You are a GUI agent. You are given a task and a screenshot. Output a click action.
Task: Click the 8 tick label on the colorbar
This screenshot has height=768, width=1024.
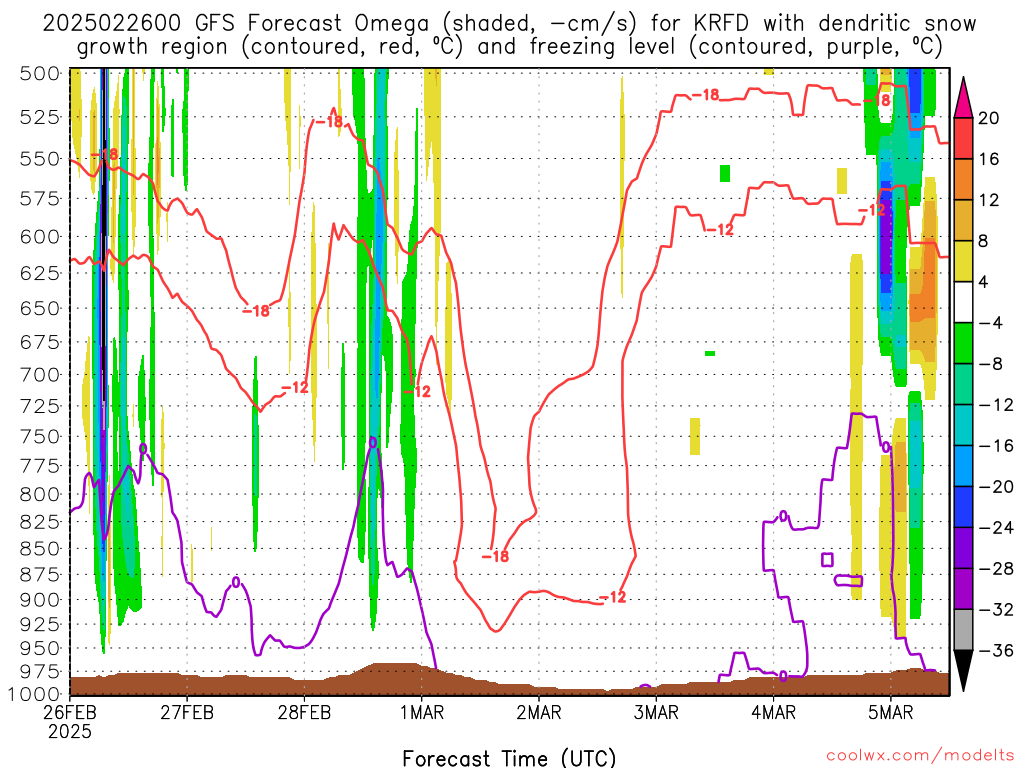[983, 242]
